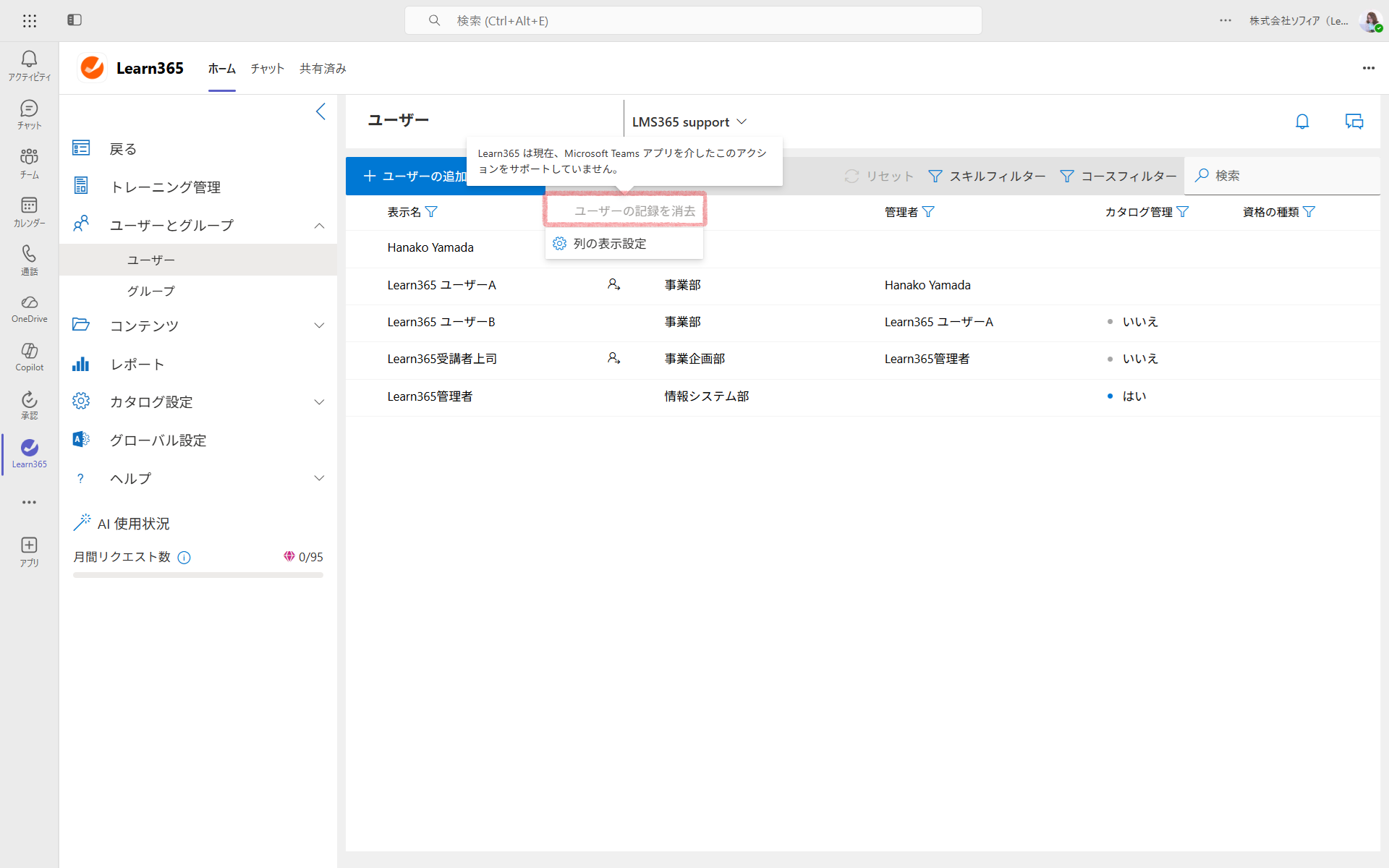Click the Teams search box
Image resolution: width=1389 pixels, height=868 pixels.
click(x=693, y=21)
